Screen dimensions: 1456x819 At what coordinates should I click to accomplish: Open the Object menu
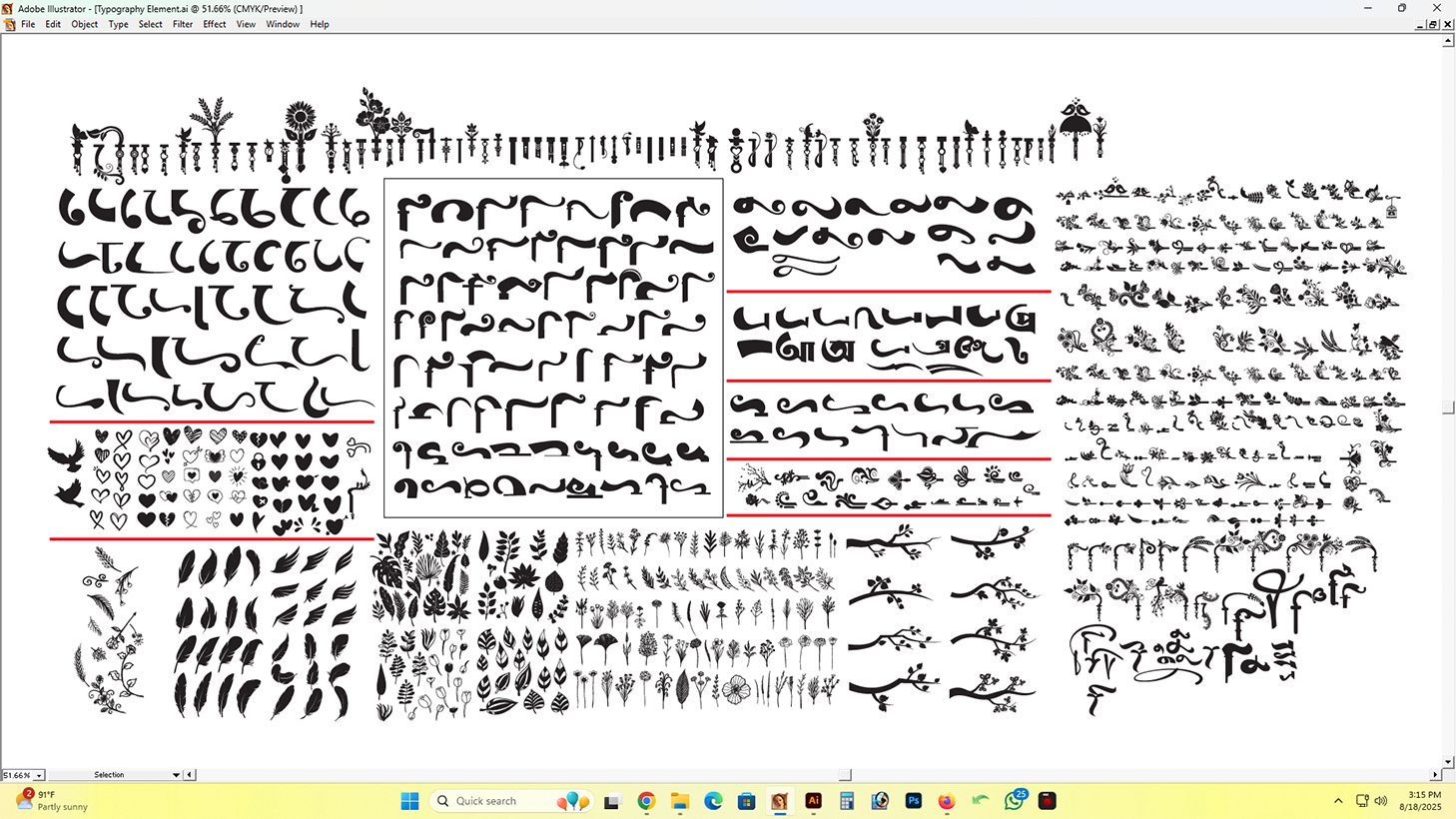pyautogui.click(x=84, y=24)
